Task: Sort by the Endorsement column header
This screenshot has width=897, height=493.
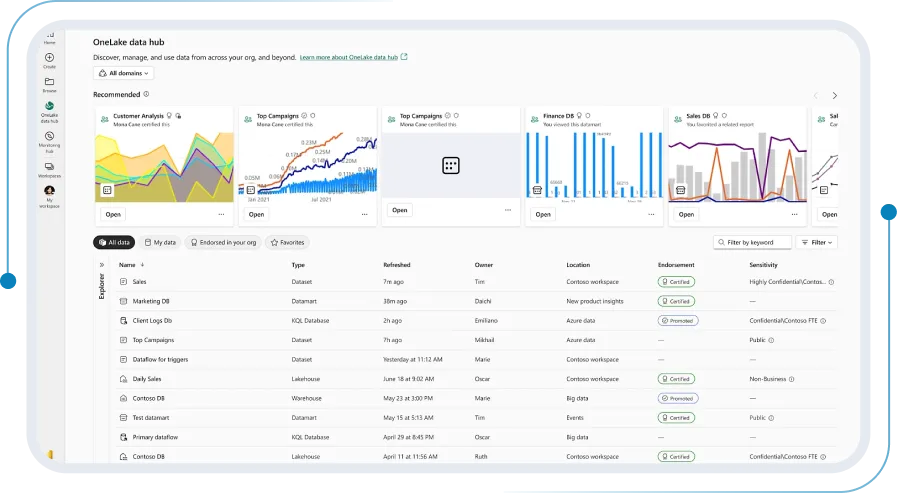Action: 676,265
